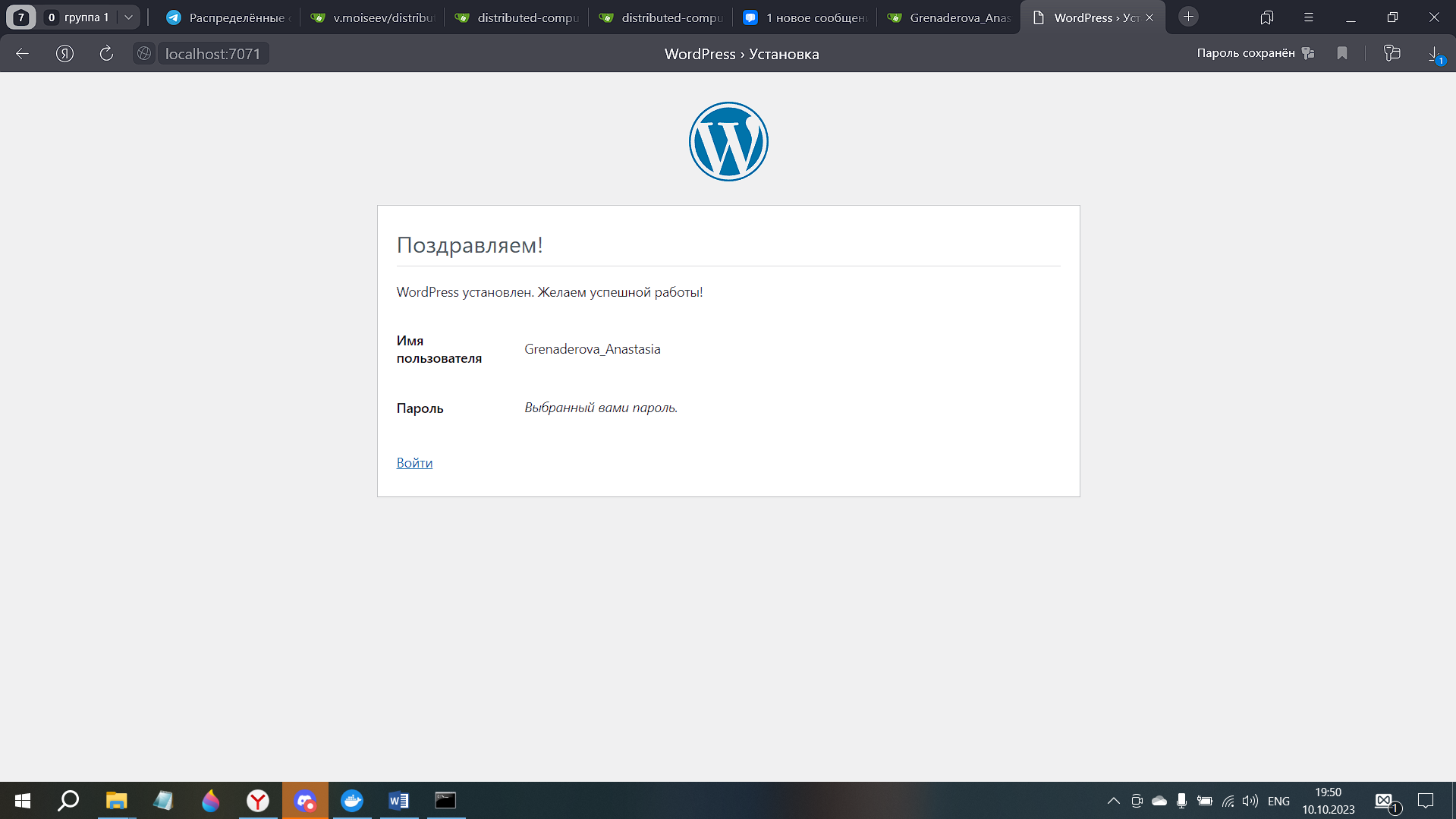Switch to the v.moiseev/distribut tab
The width and height of the screenshot is (1456, 819).
point(373,17)
